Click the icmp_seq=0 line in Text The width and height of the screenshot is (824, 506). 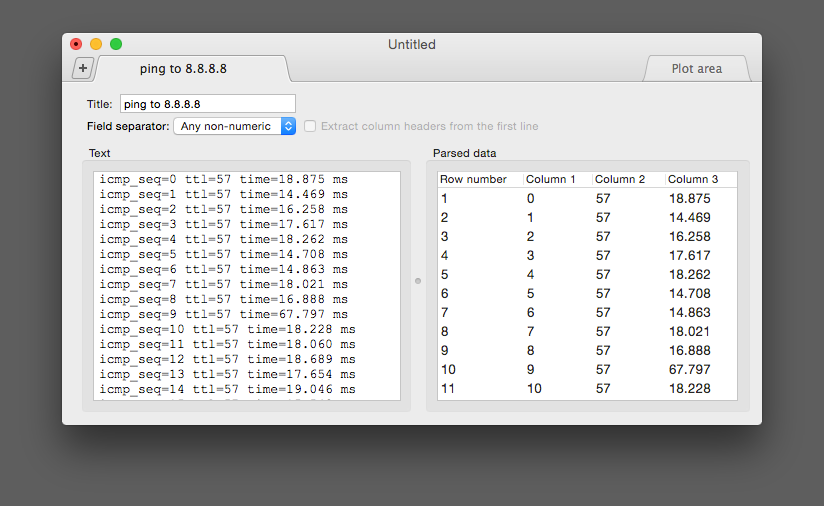[224, 179]
